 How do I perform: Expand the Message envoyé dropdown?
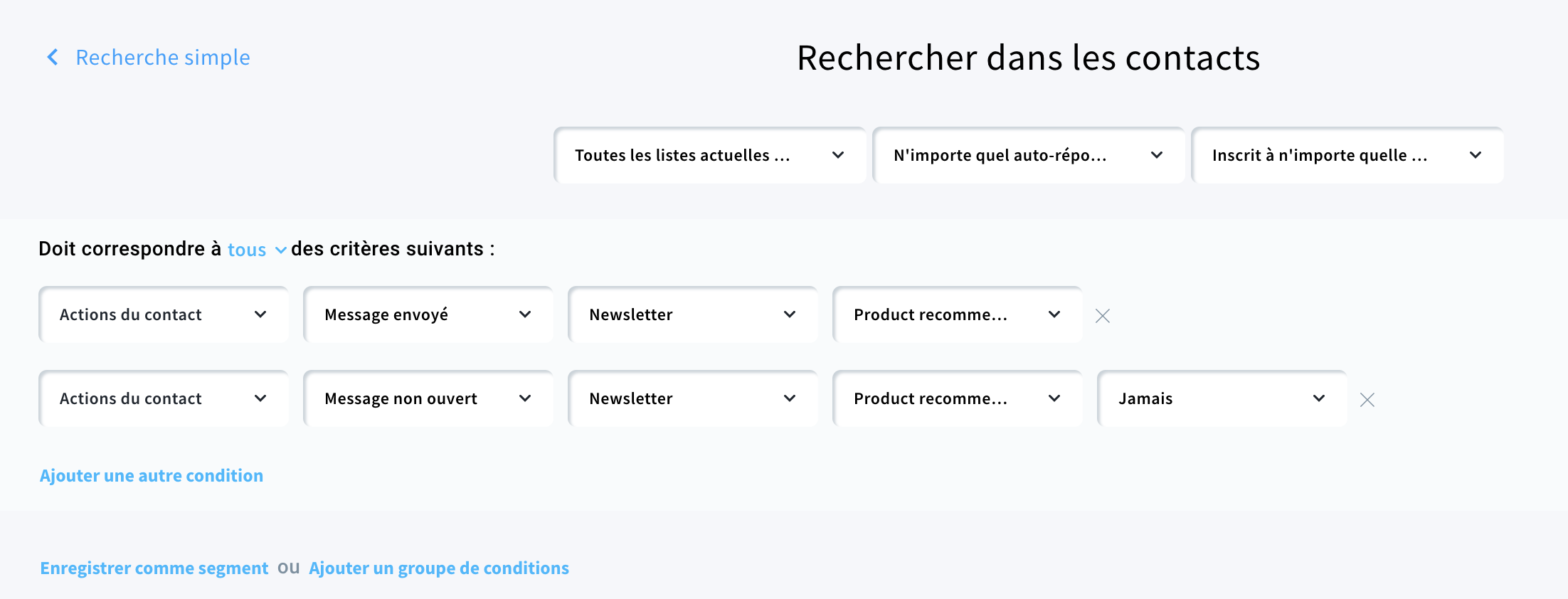428,315
